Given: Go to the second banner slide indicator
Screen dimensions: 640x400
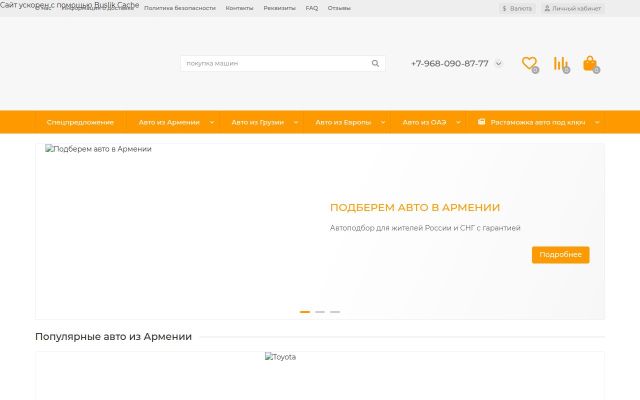Looking at the screenshot, I should click(x=320, y=312).
